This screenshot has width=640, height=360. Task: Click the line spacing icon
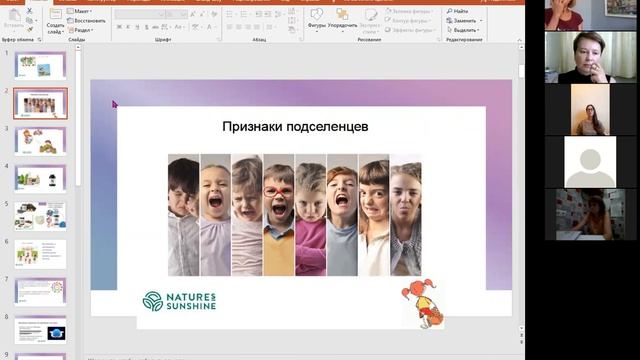(x=279, y=14)
